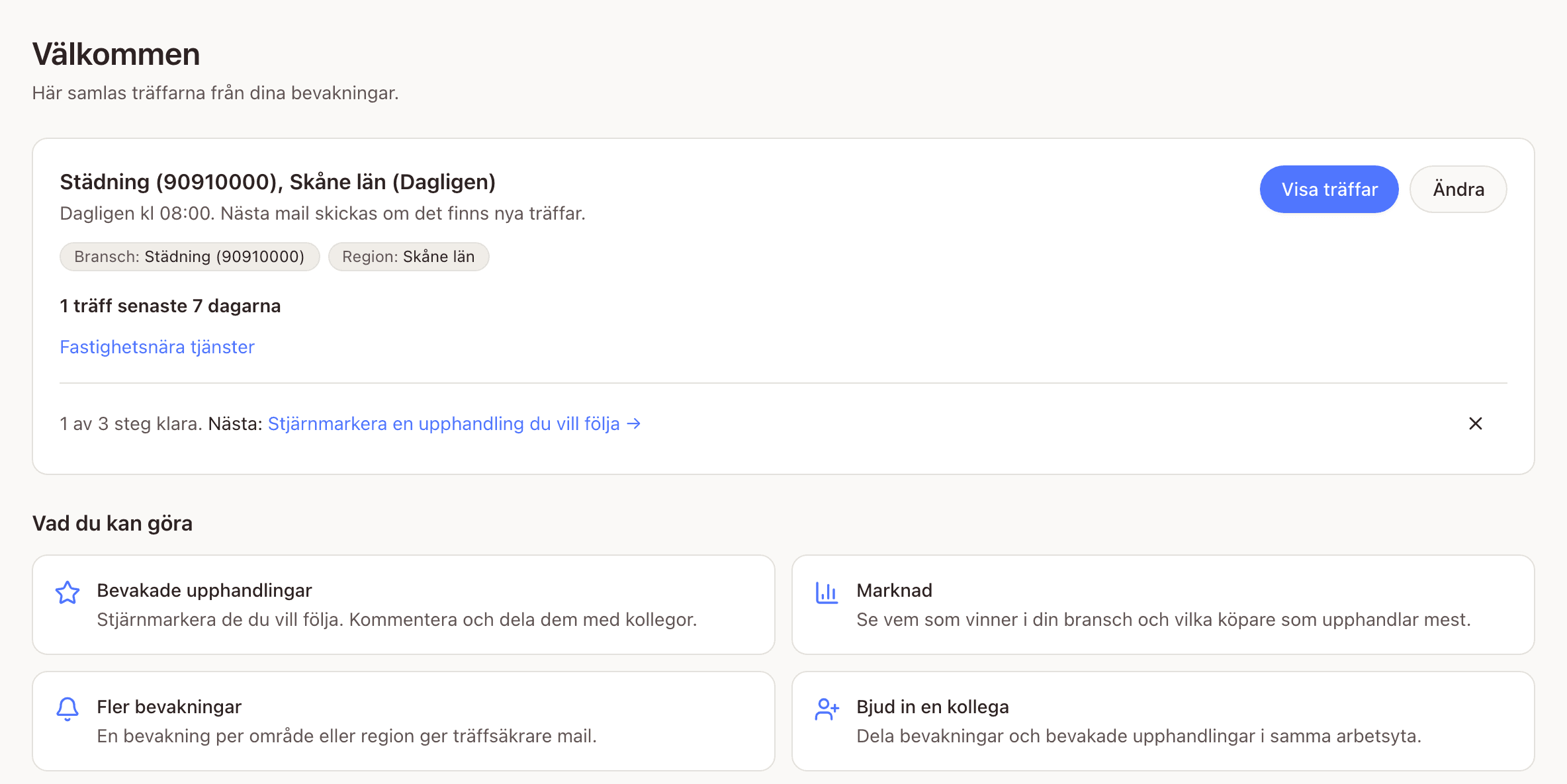Click the Bransch: Städning (90910000) chip
The image size is (1567, 784).
pyautogui.click(x=190, y=257)
